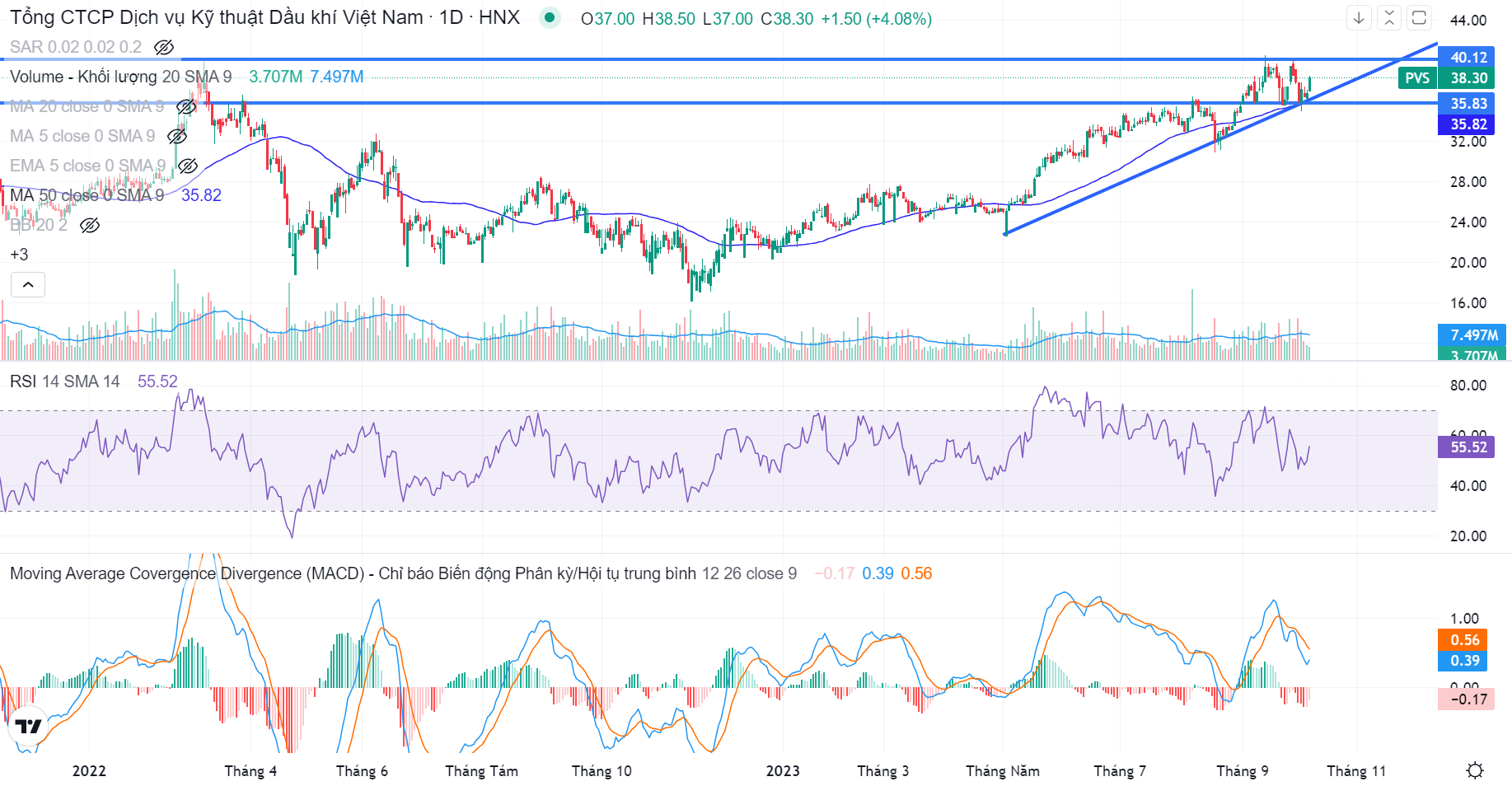Click the move pane down arrow icon
The image size is (1512, 786).
click(x=1359, y=17)
